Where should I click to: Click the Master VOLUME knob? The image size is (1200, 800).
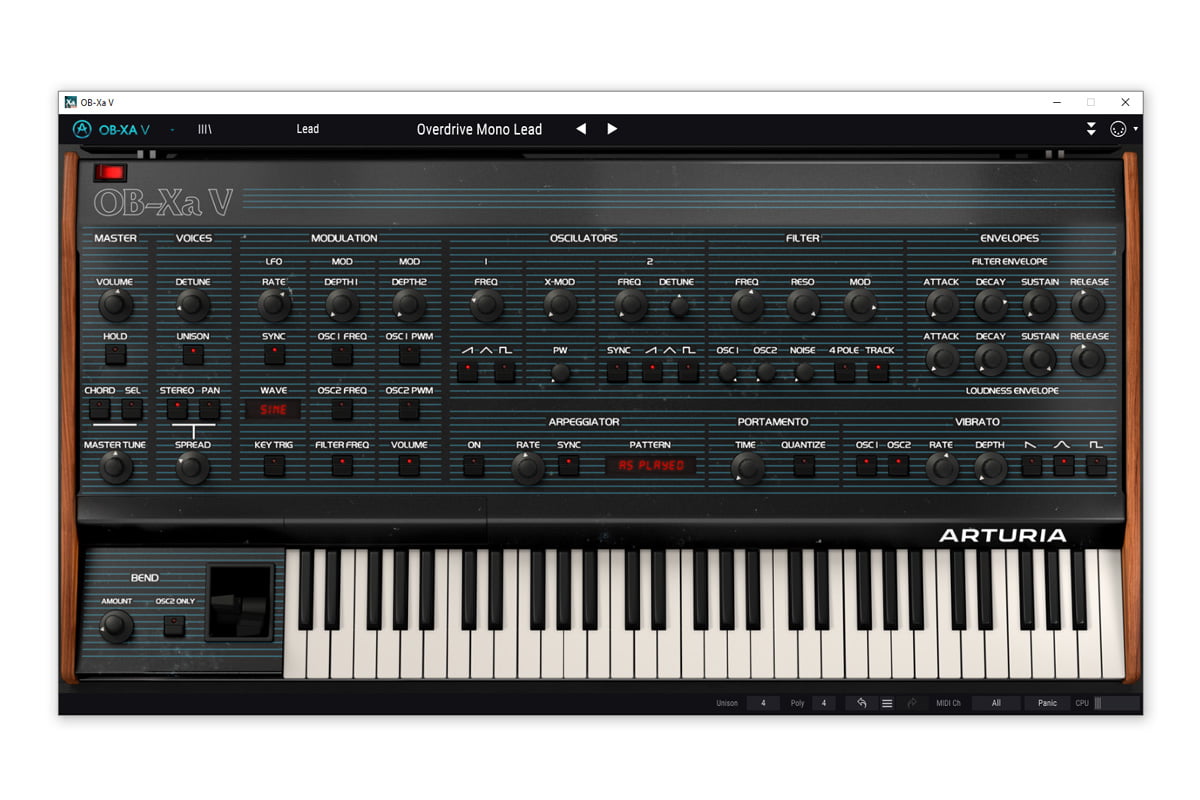click(x=115, y=305)
